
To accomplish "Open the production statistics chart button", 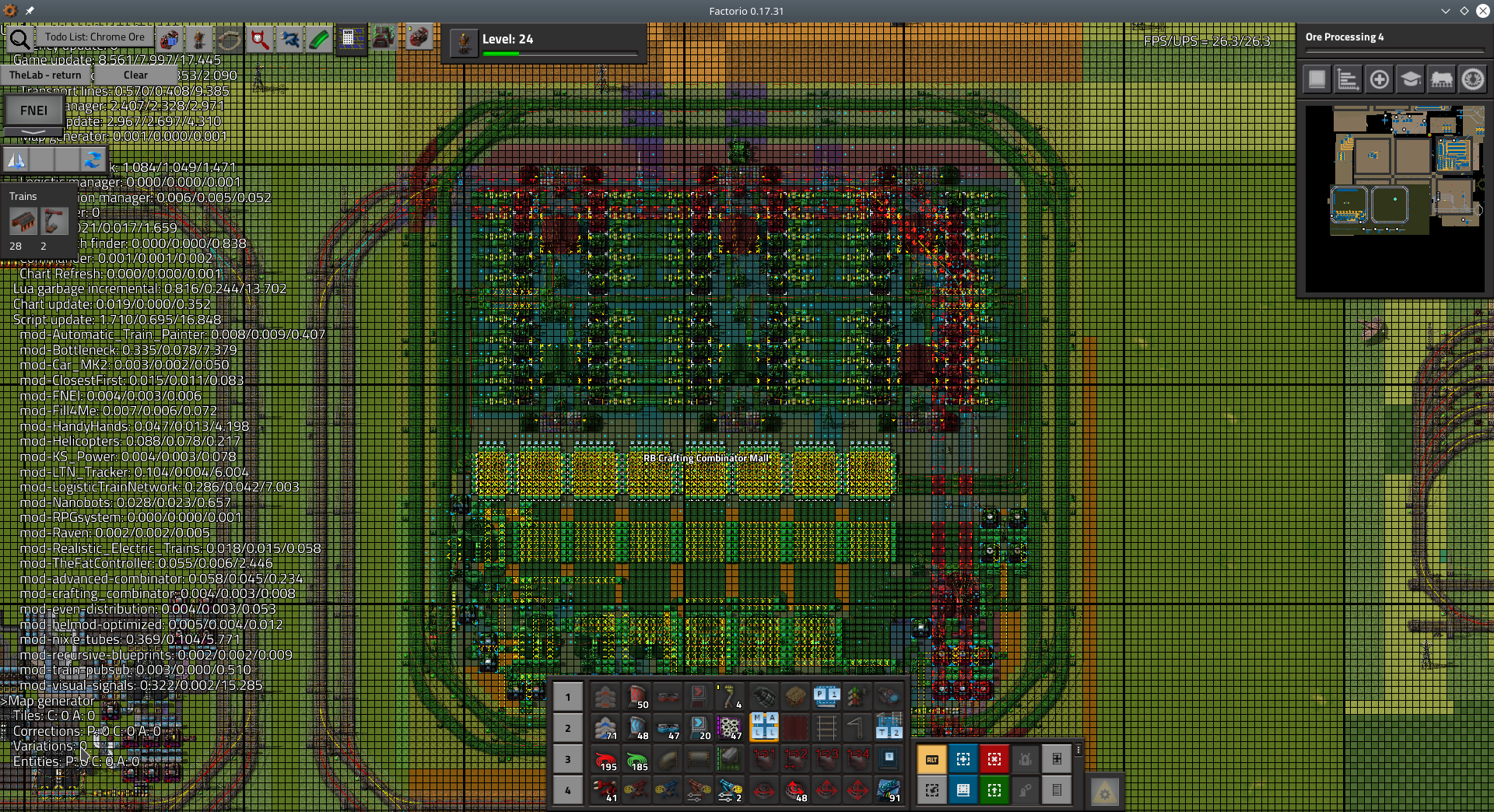I will click(x=1348, y=79).
